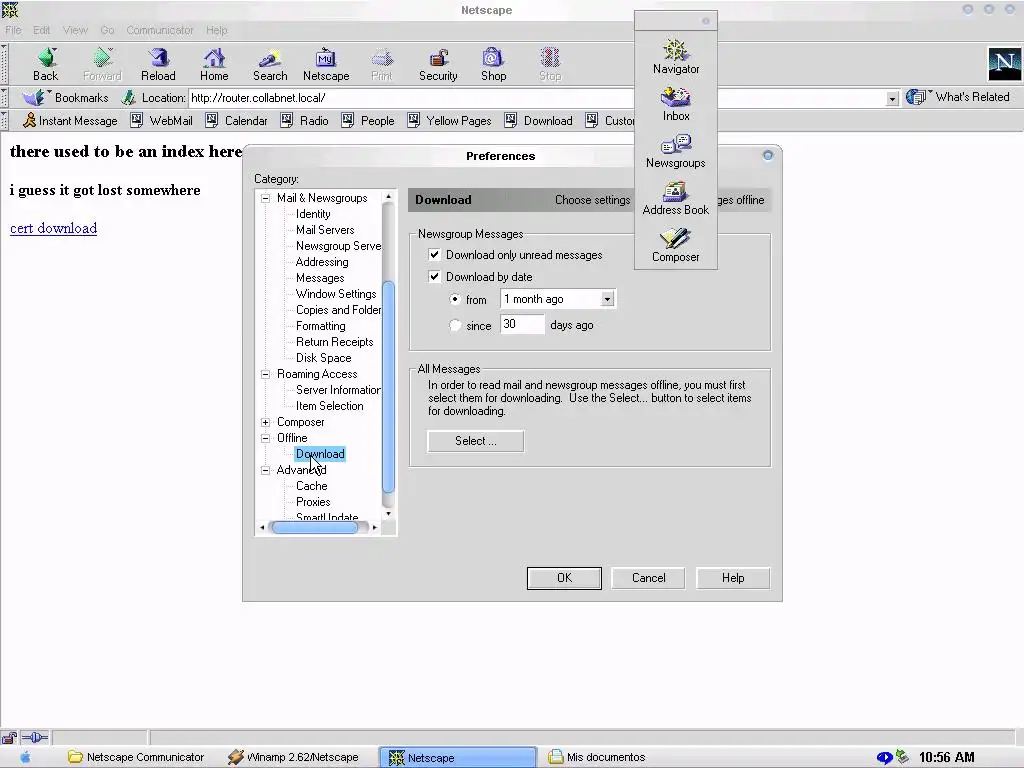Click the Location URL field
The height and width of the screenshot is (768, 1024).
pos(537,98)
